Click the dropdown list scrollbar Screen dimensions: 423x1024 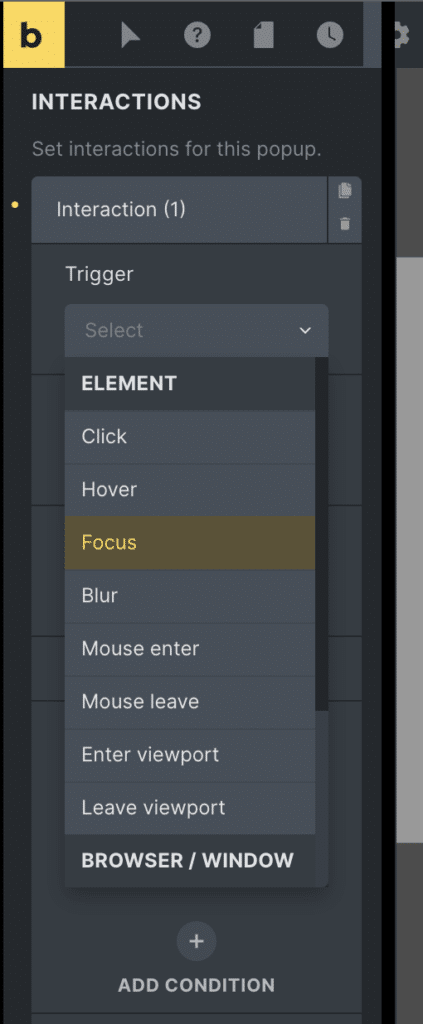point(322,534)
